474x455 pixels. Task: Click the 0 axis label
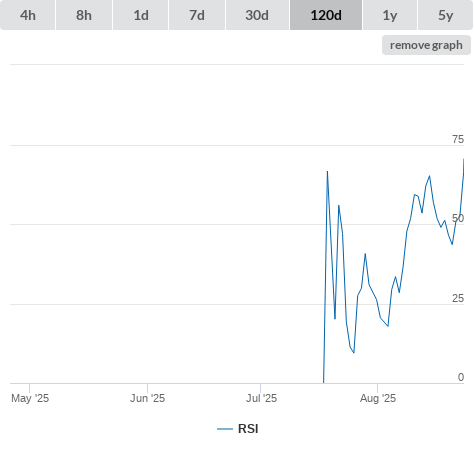461,377
